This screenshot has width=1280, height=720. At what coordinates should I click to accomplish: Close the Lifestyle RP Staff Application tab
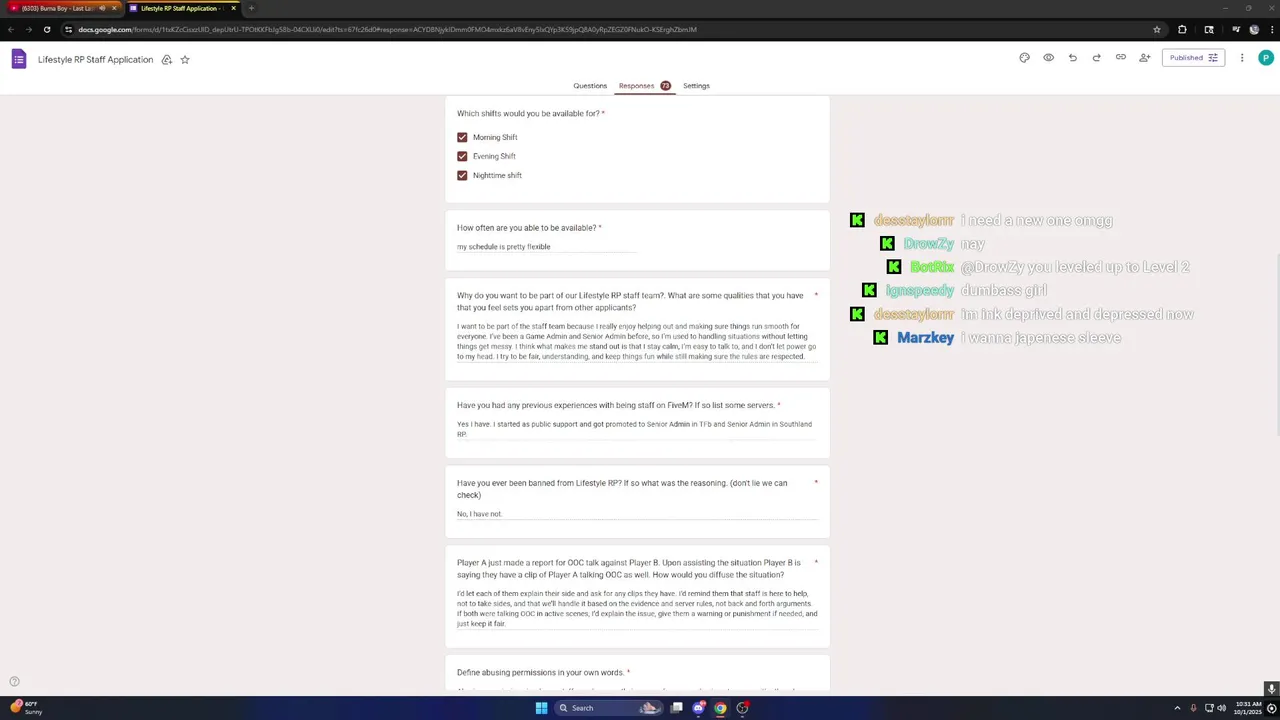(234, 8)
